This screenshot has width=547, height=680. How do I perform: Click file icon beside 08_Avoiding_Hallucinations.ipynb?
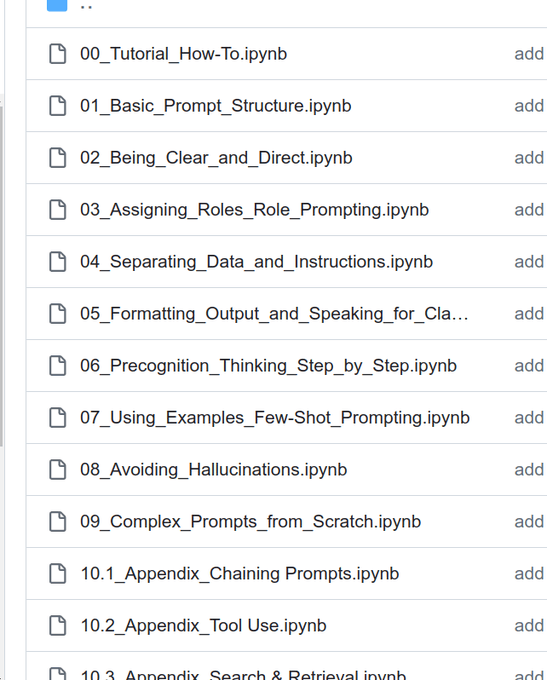coord(57,470)
